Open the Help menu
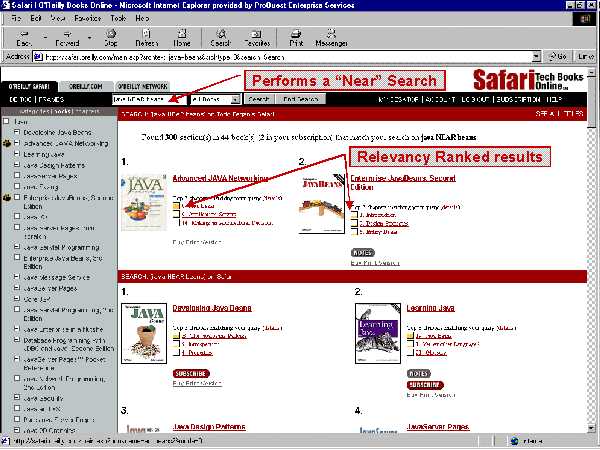 (142, 18)
